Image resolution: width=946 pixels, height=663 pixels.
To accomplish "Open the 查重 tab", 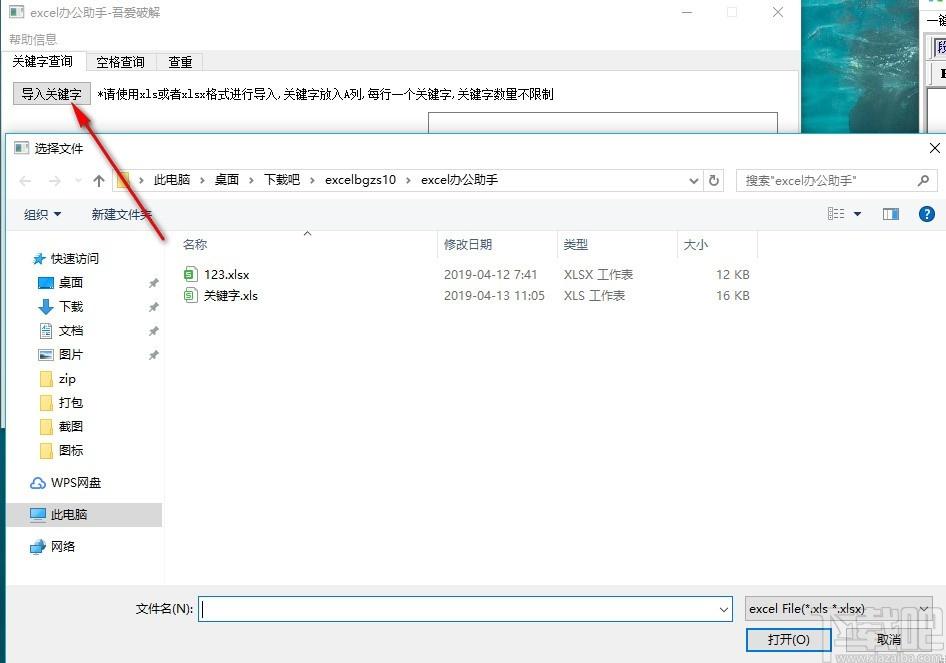I will coord(180,62).
